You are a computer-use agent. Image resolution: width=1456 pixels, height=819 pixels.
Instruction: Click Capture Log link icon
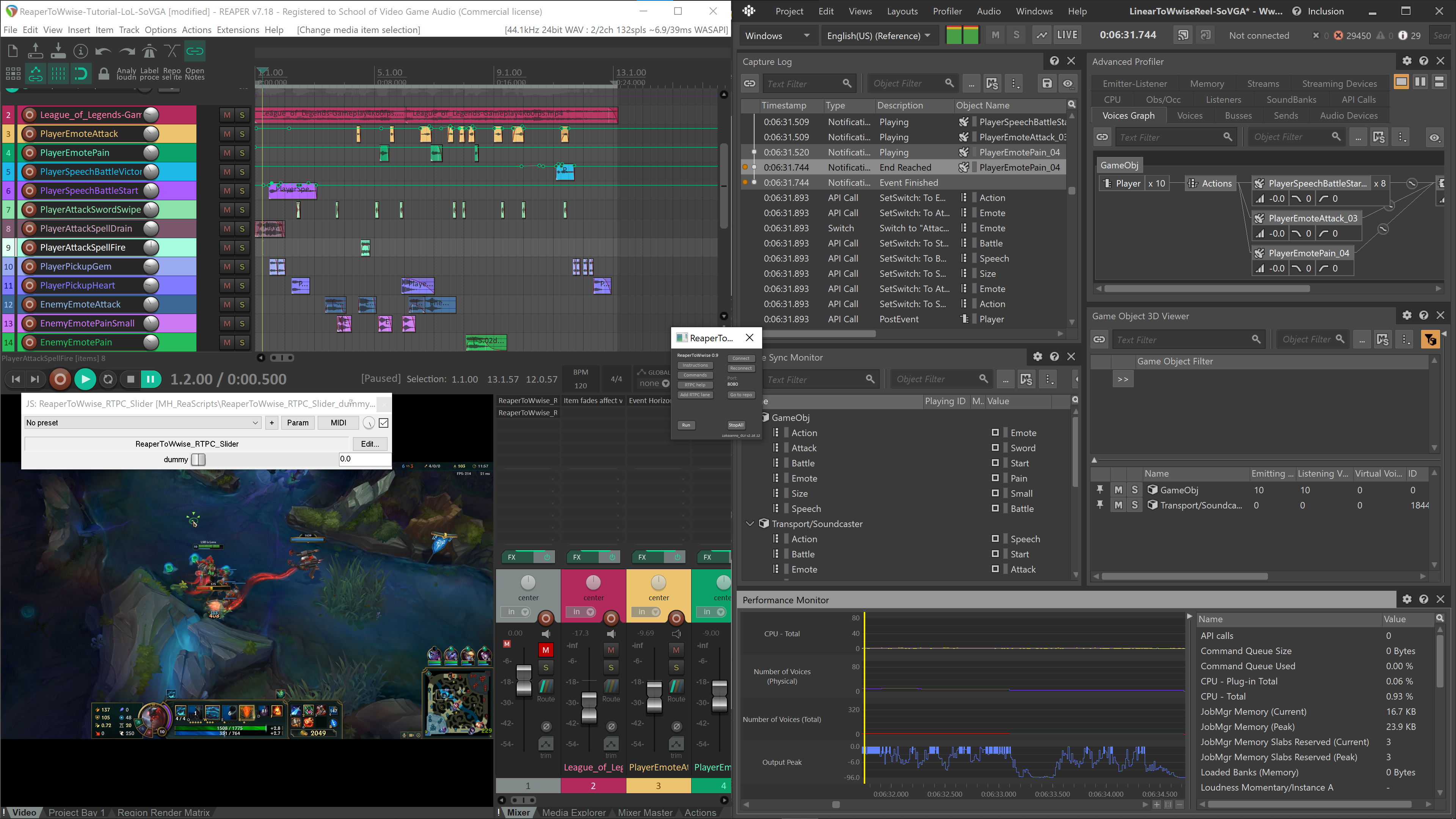tap(750, 84)
